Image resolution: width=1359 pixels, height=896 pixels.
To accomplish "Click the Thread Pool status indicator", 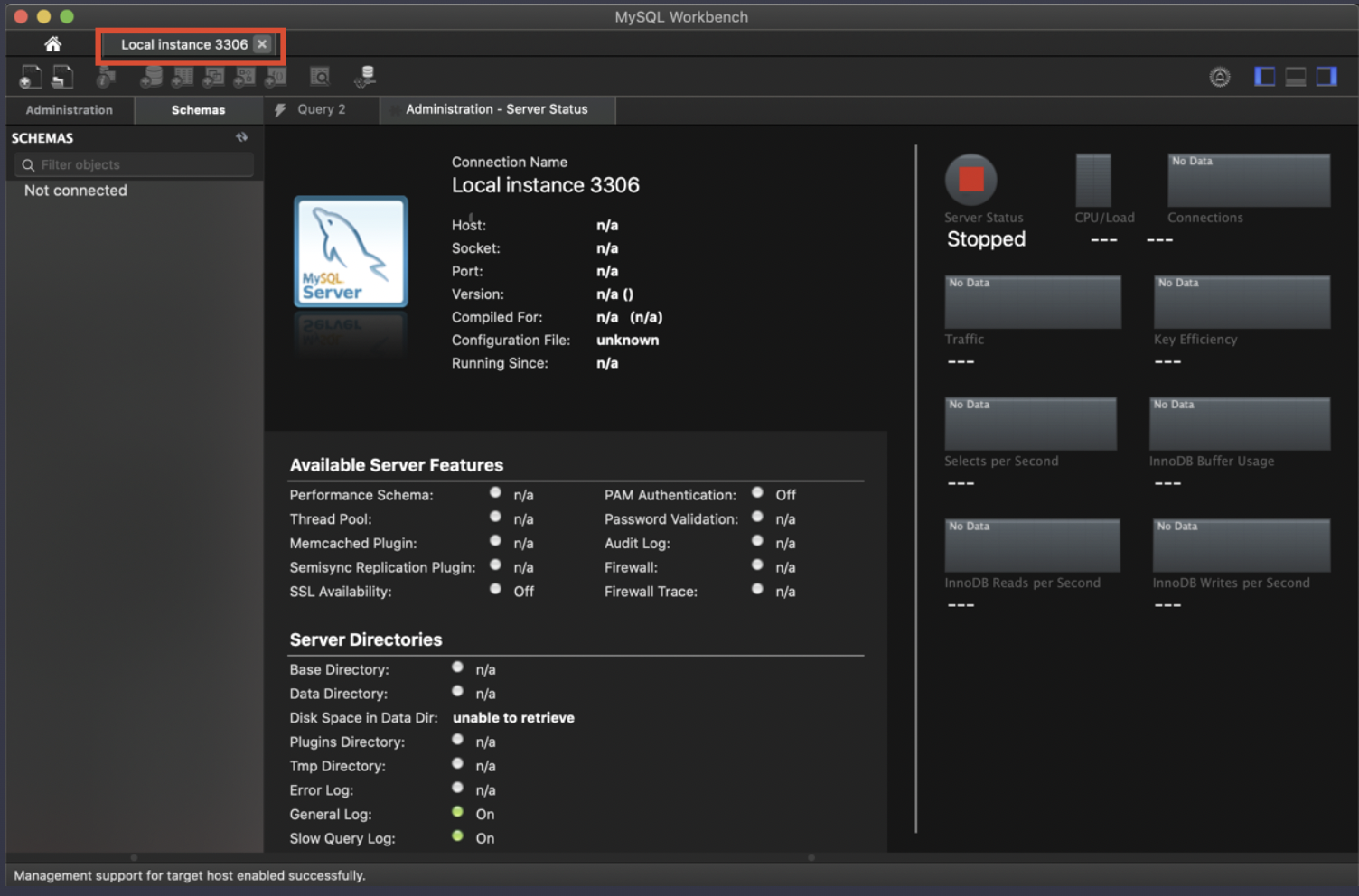I will (495, 517).
